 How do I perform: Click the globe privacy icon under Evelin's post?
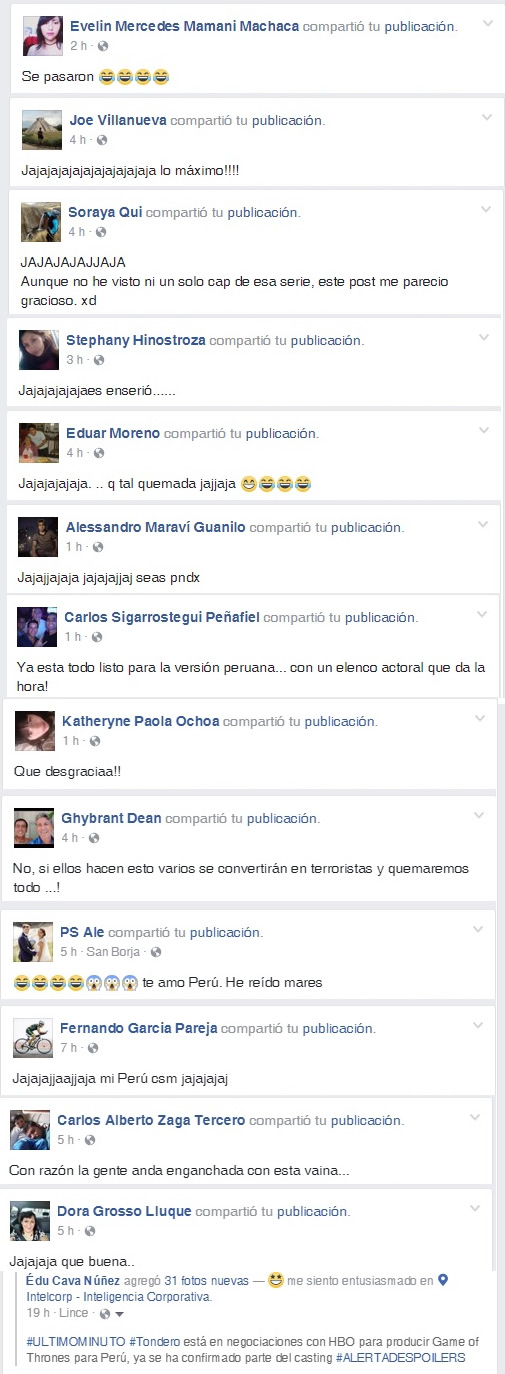click(x=104, y=46)
